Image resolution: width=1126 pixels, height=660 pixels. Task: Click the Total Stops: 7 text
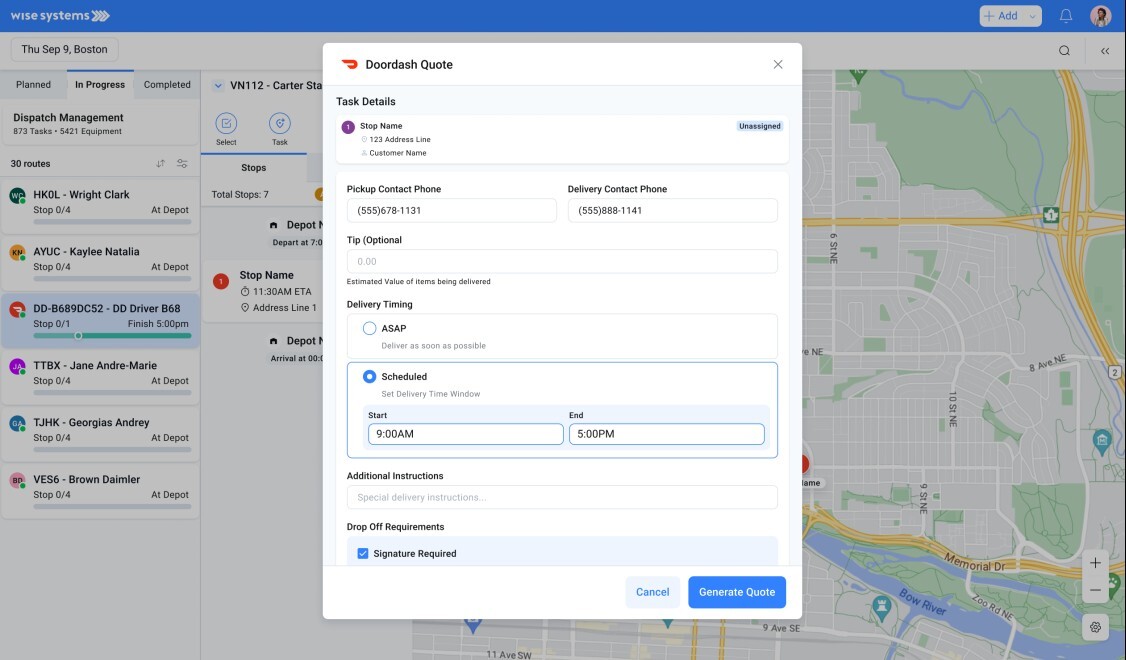(240, 195)
